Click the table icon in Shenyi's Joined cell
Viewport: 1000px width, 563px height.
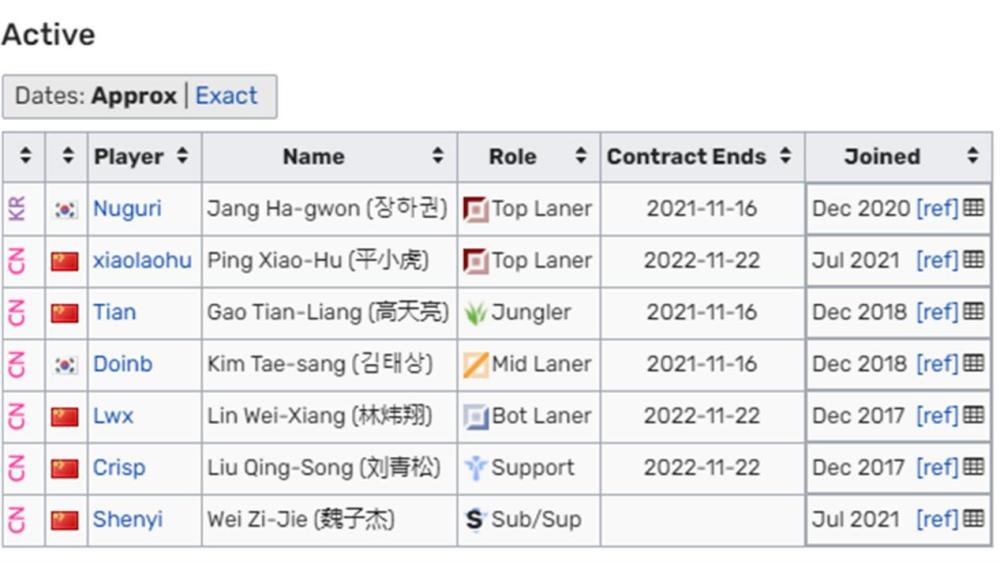[x=973, y=518]
